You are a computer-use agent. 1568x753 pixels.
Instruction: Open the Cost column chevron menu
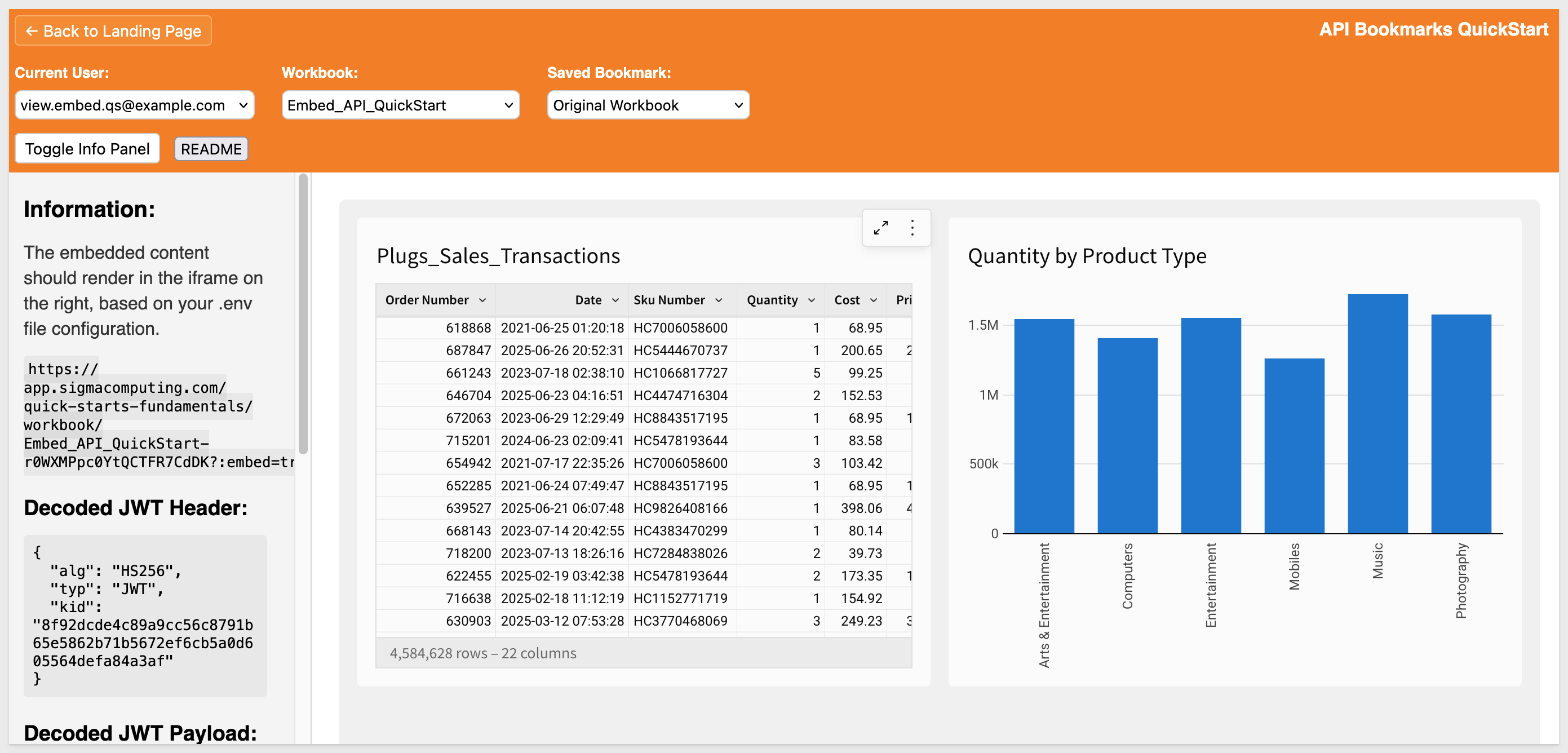[x=874, y=300]
